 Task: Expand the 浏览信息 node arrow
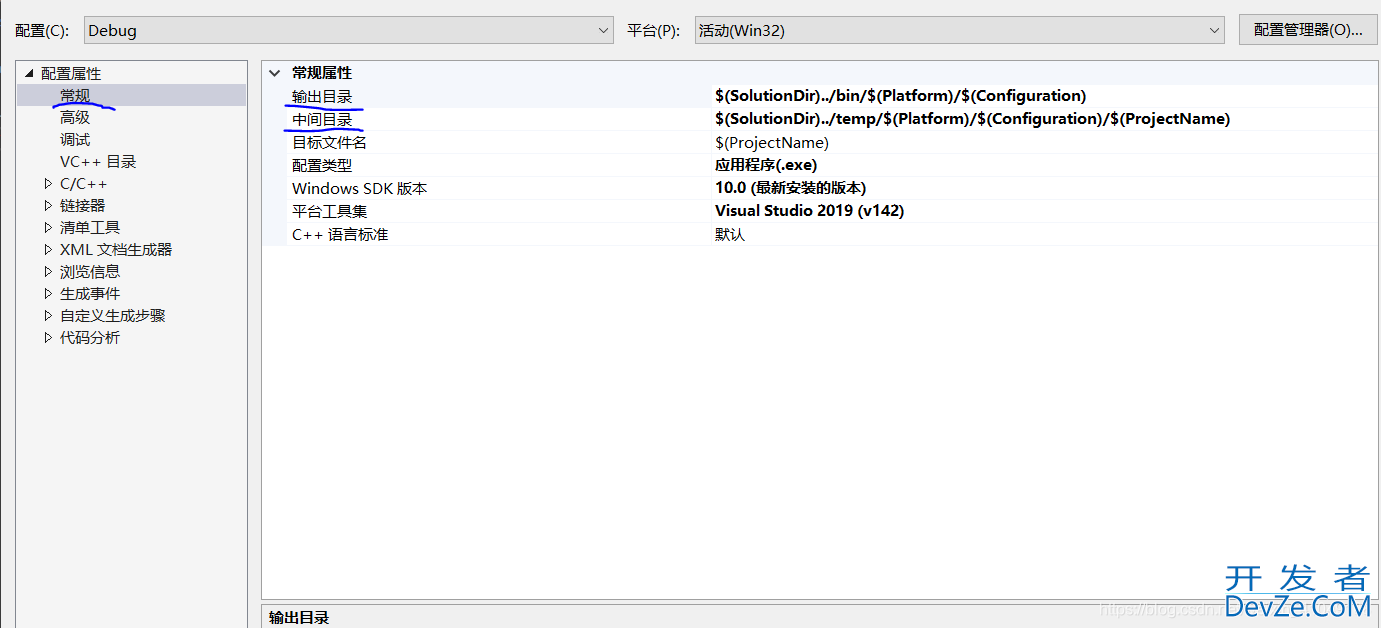[48, 271]
